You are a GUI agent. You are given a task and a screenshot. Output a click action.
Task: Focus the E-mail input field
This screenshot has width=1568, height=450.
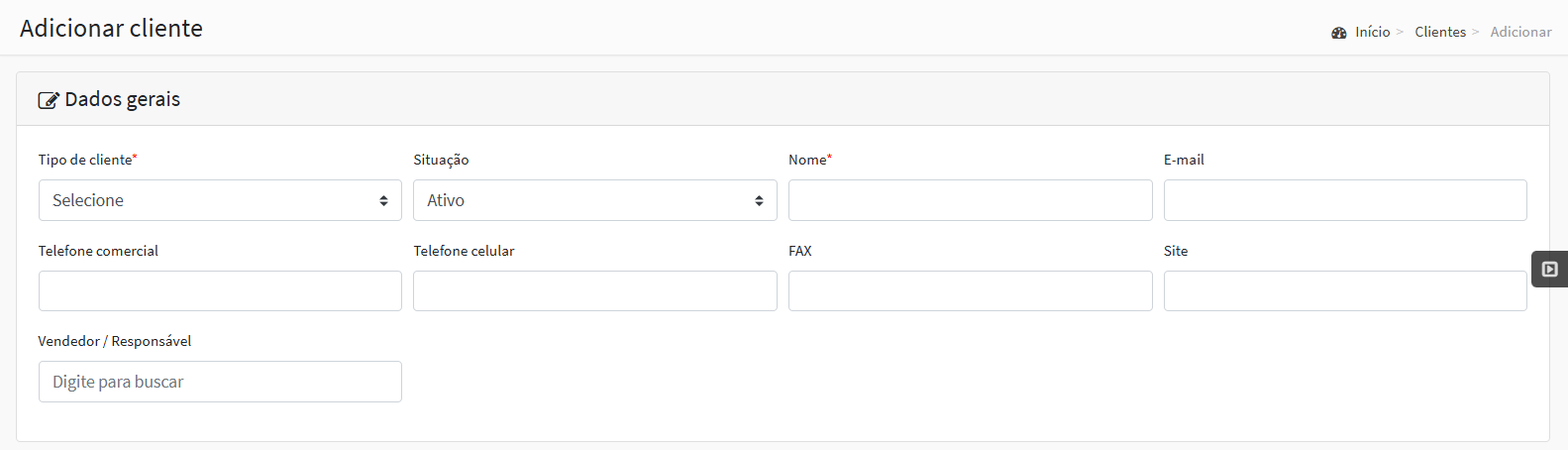1345,200
